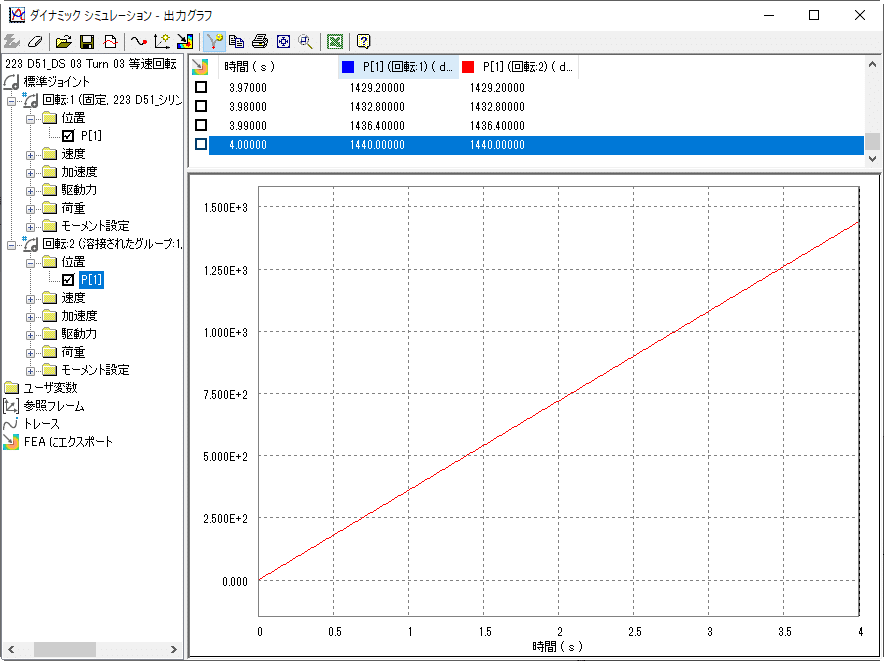Click the 時間 ( s ) column header
Screen dimensions: 884x661
tap(278, 67)
